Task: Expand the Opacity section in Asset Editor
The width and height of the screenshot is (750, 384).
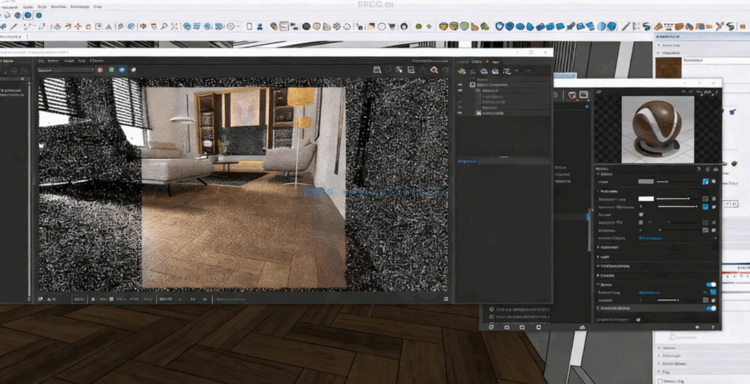Action: [598, 275]
